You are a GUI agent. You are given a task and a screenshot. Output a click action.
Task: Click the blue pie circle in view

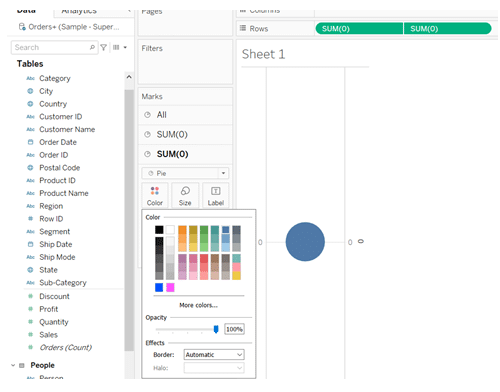click(x=305, y=242)
